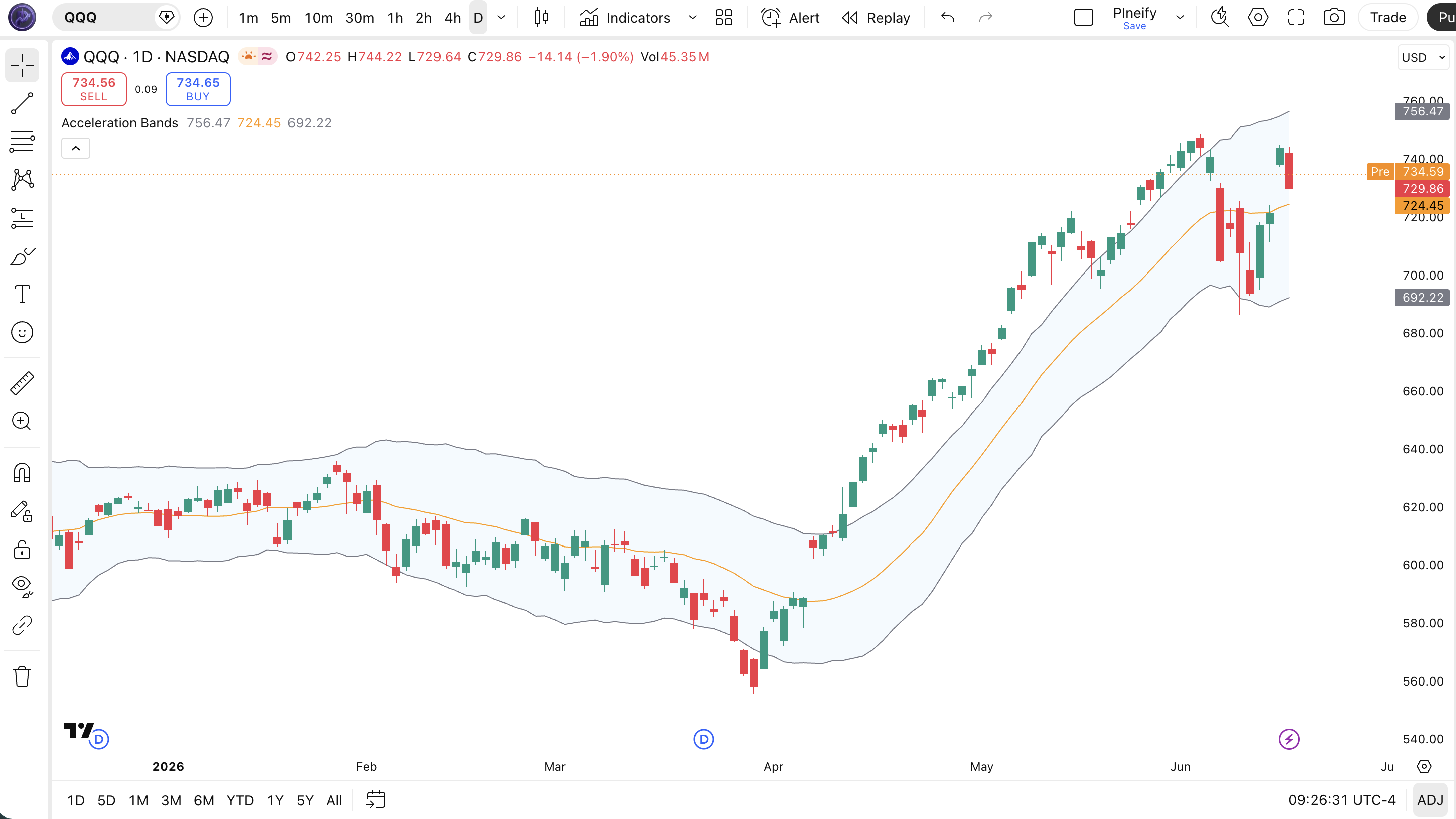The image size is (1456, 819).
Task: Open the Trade panel
Action: [x=1388, y=18]
